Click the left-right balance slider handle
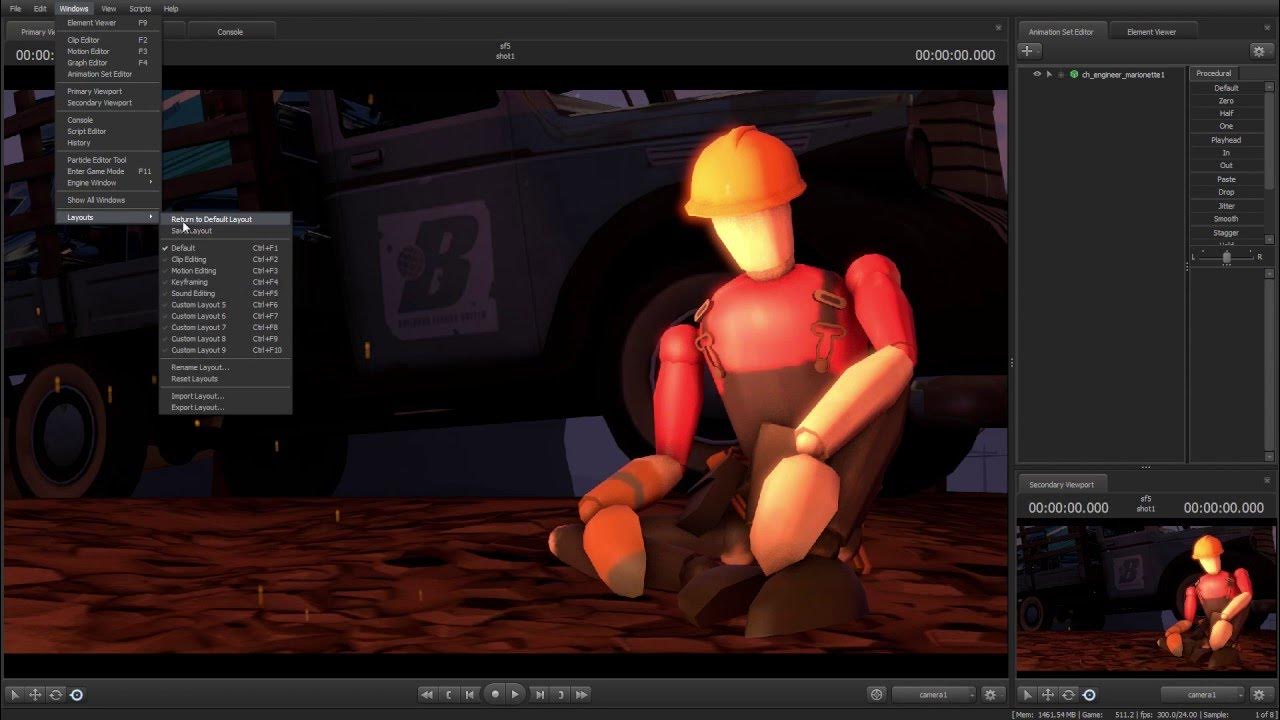 pos(1227,257)
